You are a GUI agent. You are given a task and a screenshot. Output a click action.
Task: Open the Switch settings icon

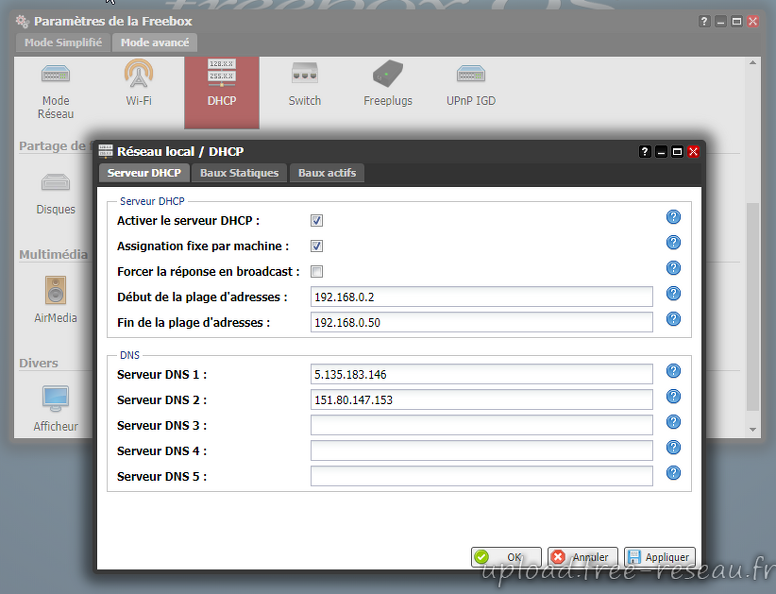(x=304, y=84)
